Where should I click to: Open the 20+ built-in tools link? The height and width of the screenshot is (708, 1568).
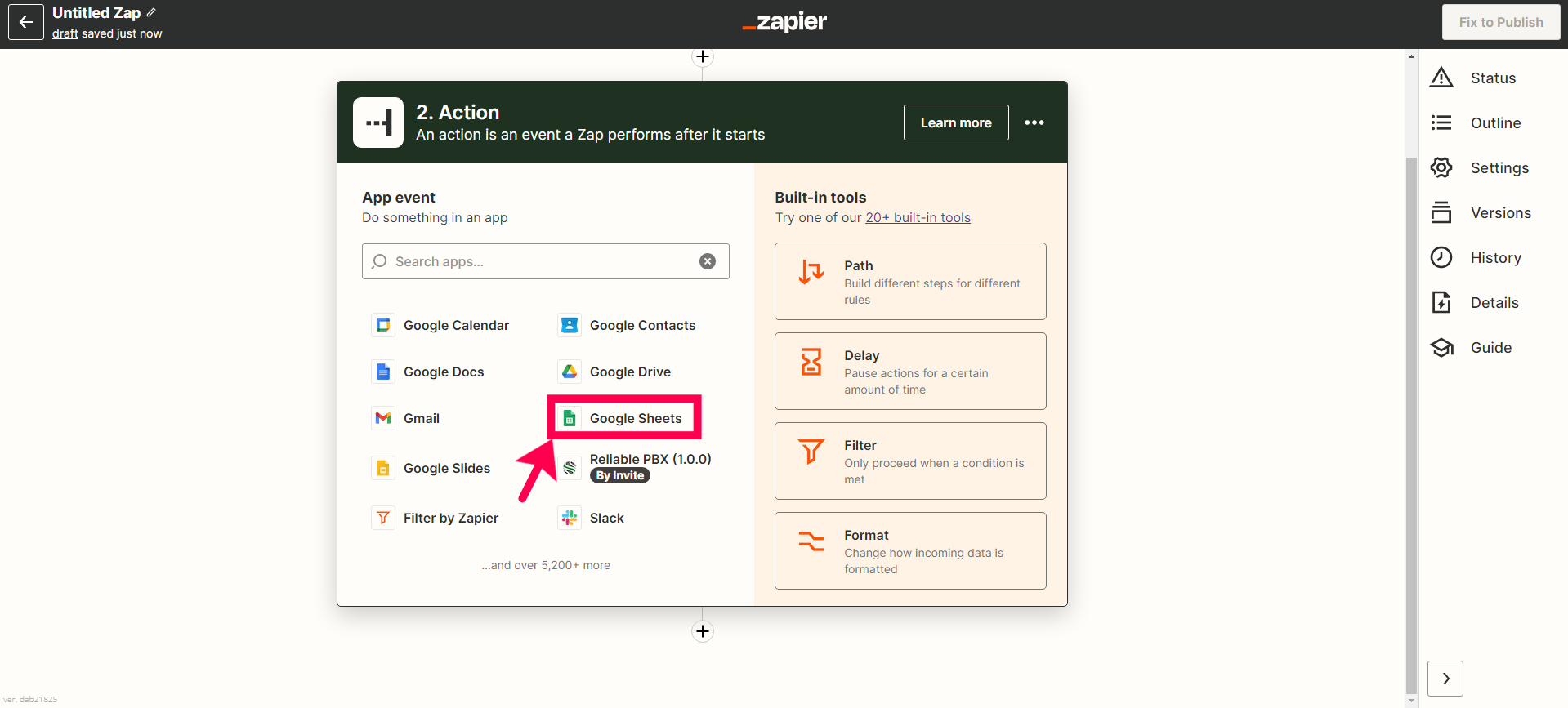[918, 217]
